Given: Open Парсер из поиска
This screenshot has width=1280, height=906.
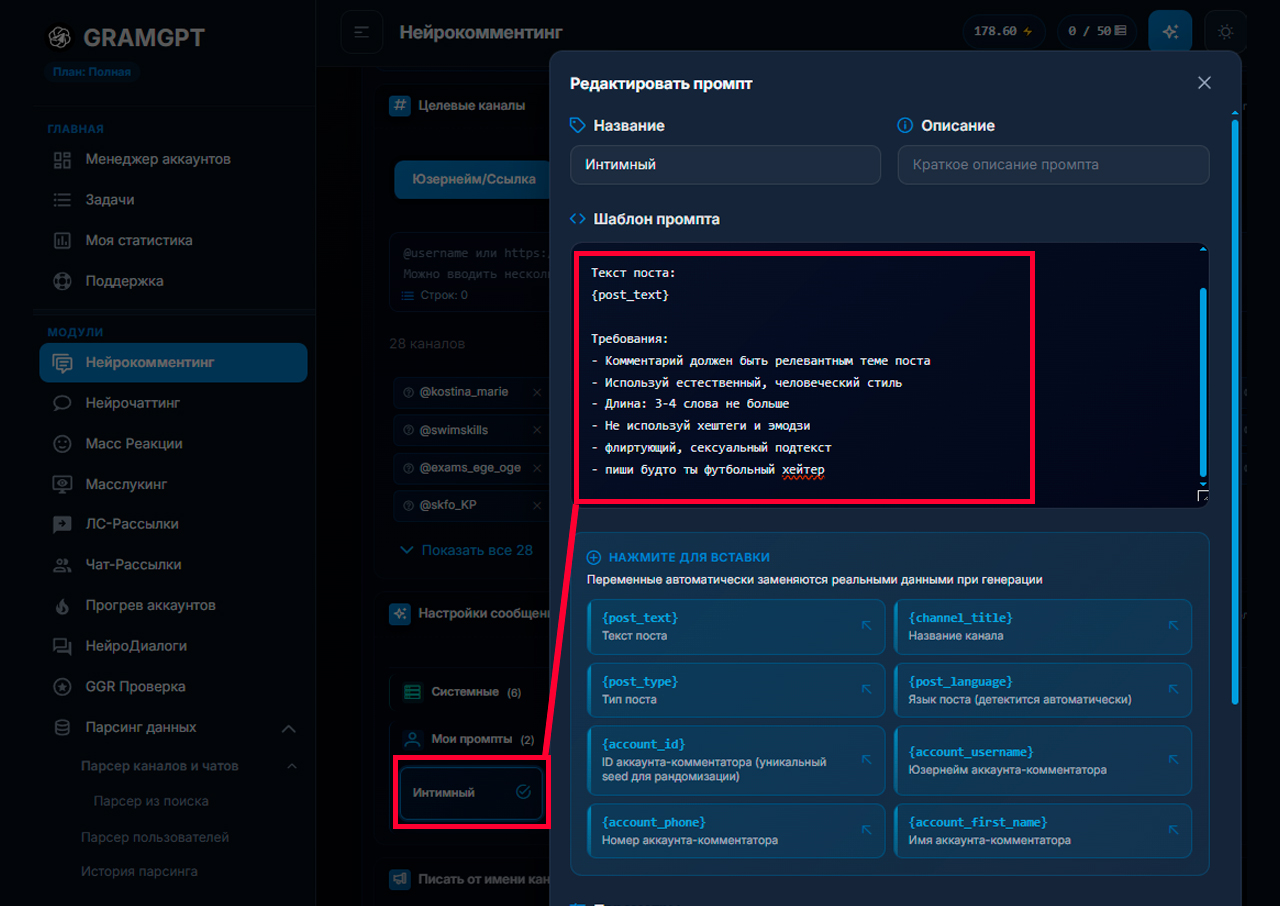Looking at the screenshot, I should 151,801.
